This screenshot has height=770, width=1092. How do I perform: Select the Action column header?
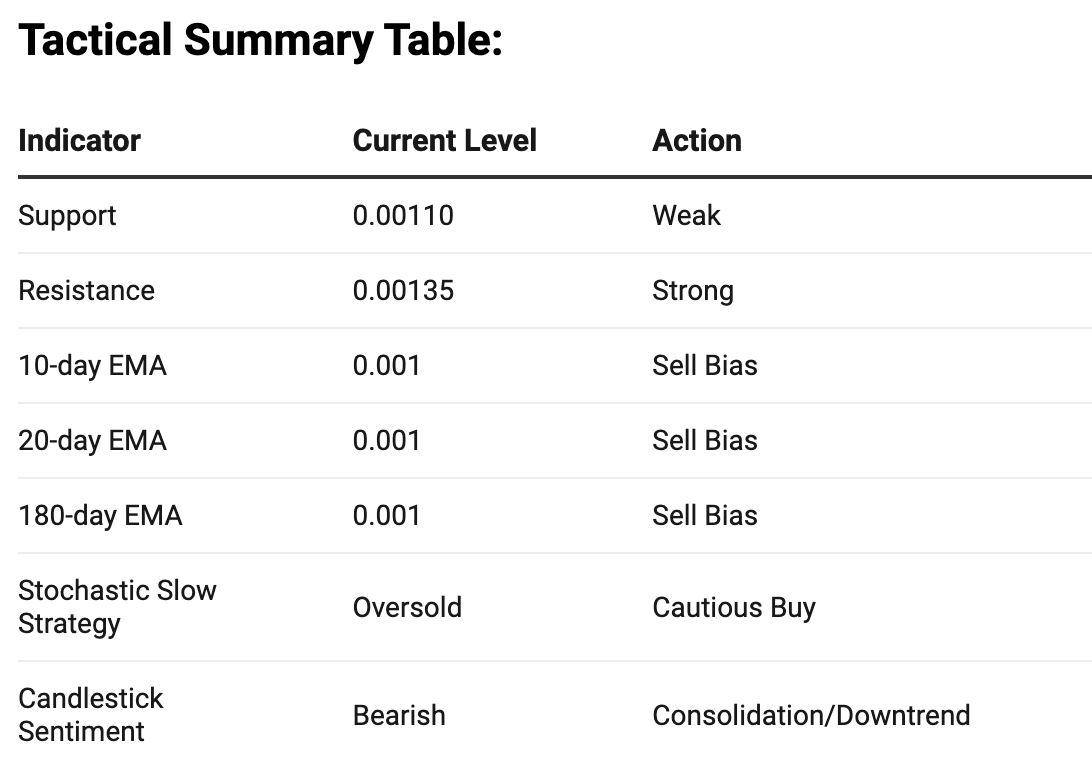point(696,141)
